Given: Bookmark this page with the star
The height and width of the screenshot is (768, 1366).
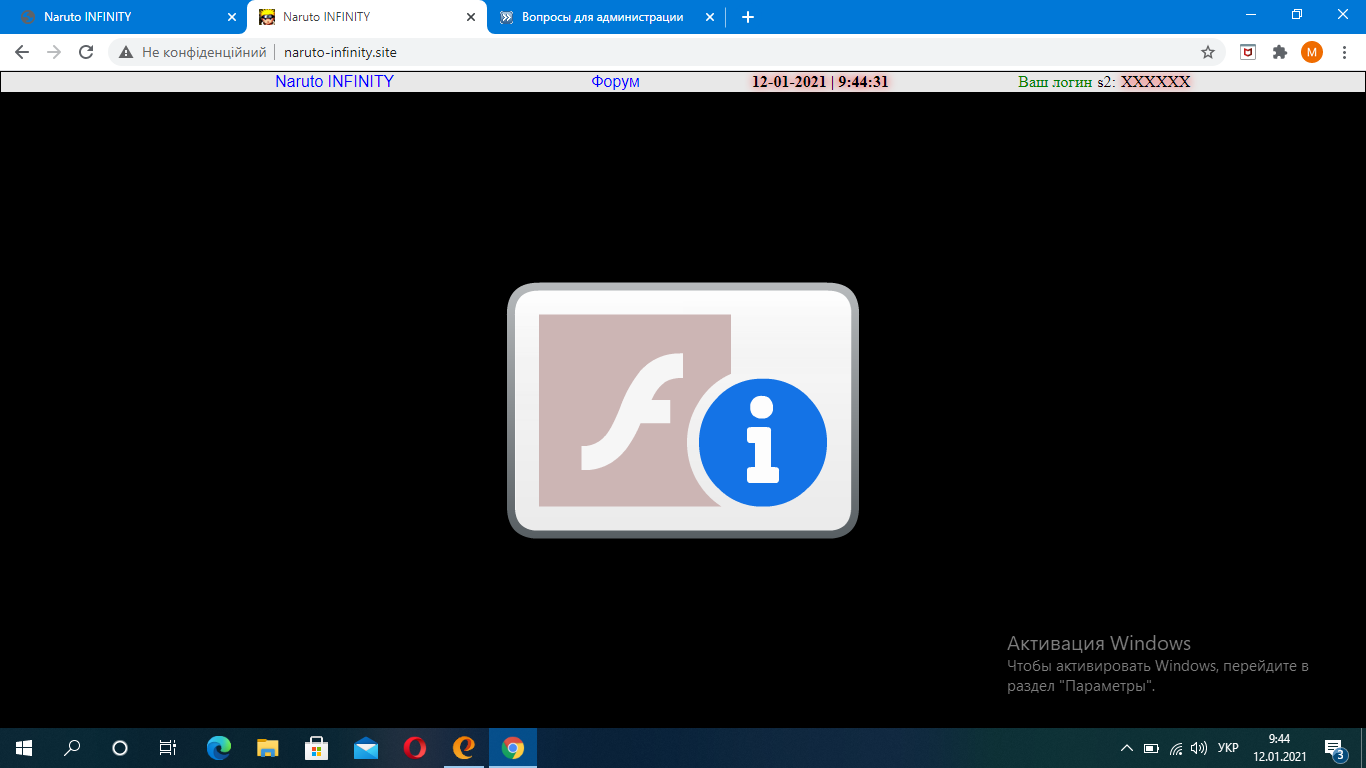Looking at the screenshot, I should [1207, 52].
